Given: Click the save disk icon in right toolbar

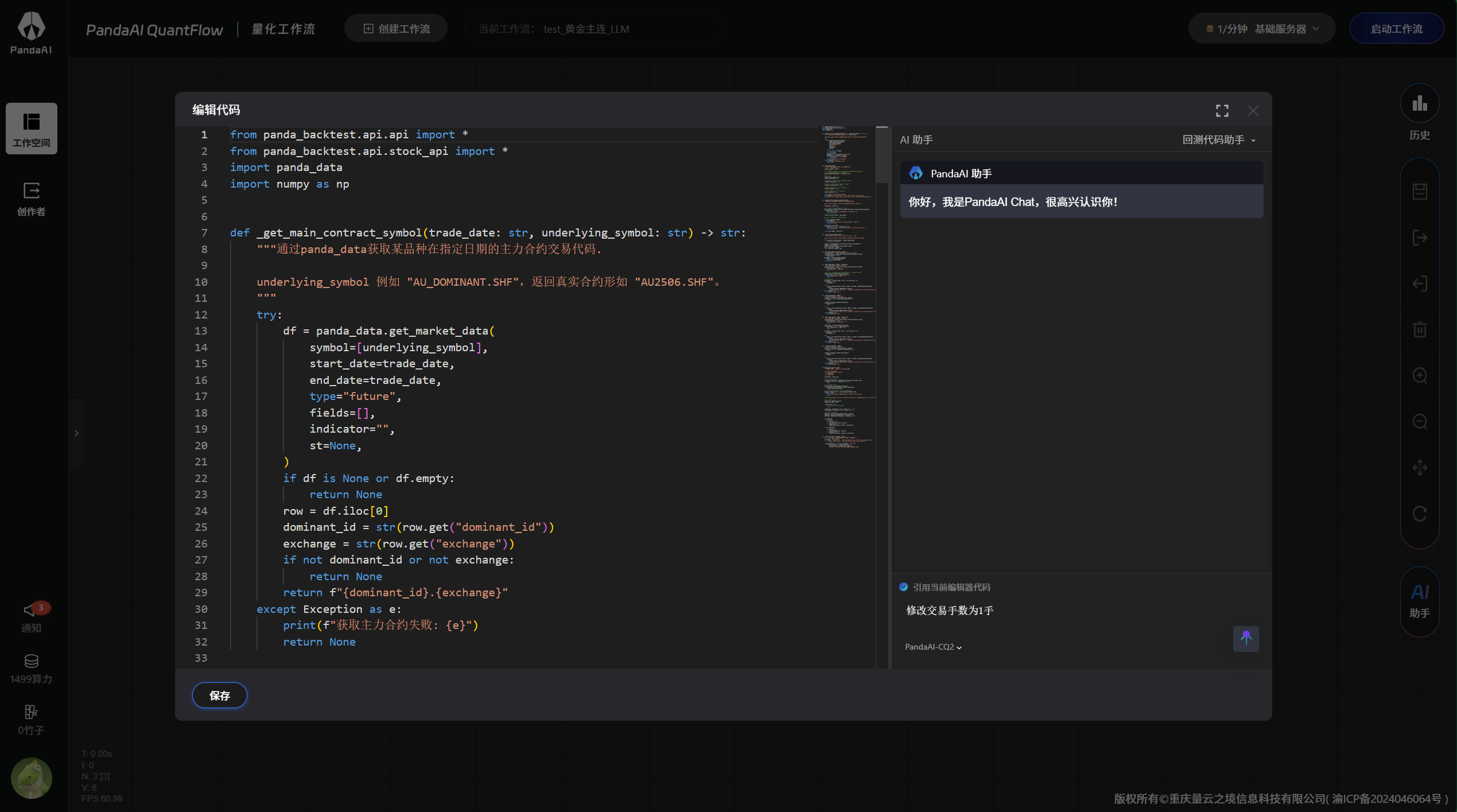Looking at the screenshot, I should 1420,192.
